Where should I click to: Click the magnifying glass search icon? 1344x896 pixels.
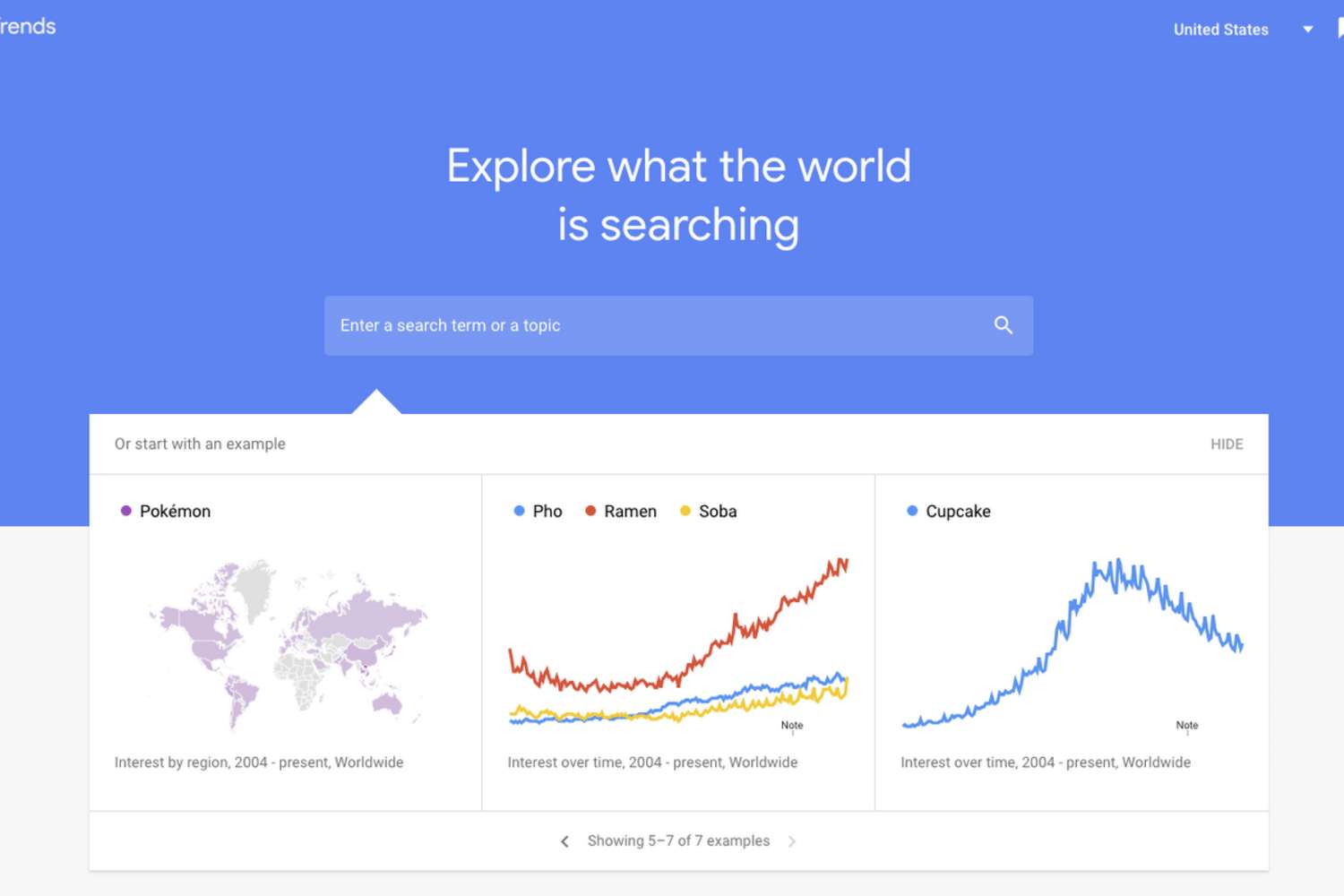[1003, 325]
